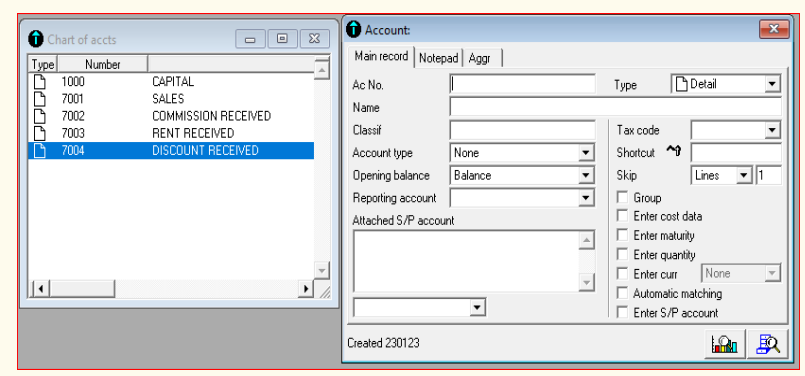805x376 pixels.
Task: Click the Account window logo icon
Action: tap(354, 29)
